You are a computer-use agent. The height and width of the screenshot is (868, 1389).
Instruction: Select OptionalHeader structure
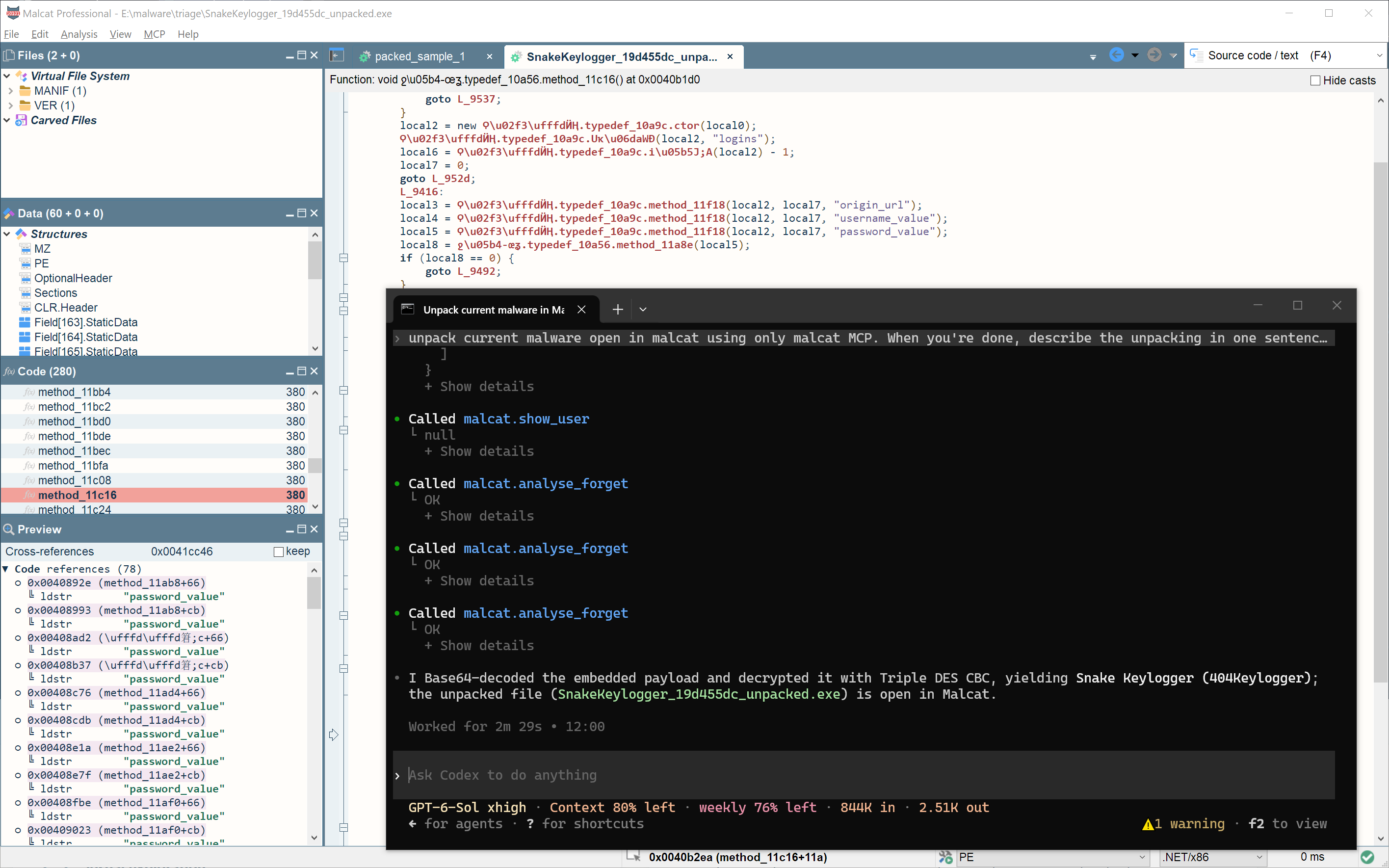click(x=73, y=278)
